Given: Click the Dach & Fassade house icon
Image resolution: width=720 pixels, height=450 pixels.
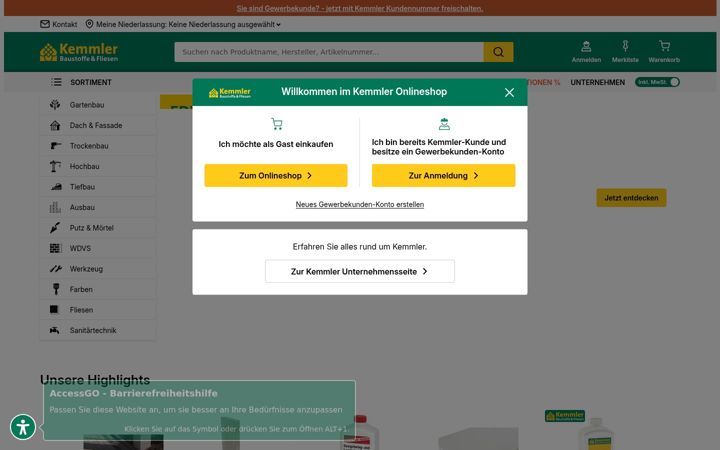Looking at the screenshot, I should click(x=55, y=125).
